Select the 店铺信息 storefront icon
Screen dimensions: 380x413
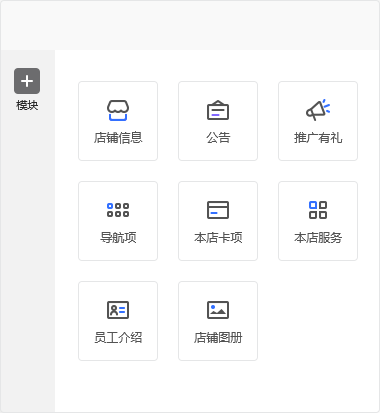click(118, 110)
